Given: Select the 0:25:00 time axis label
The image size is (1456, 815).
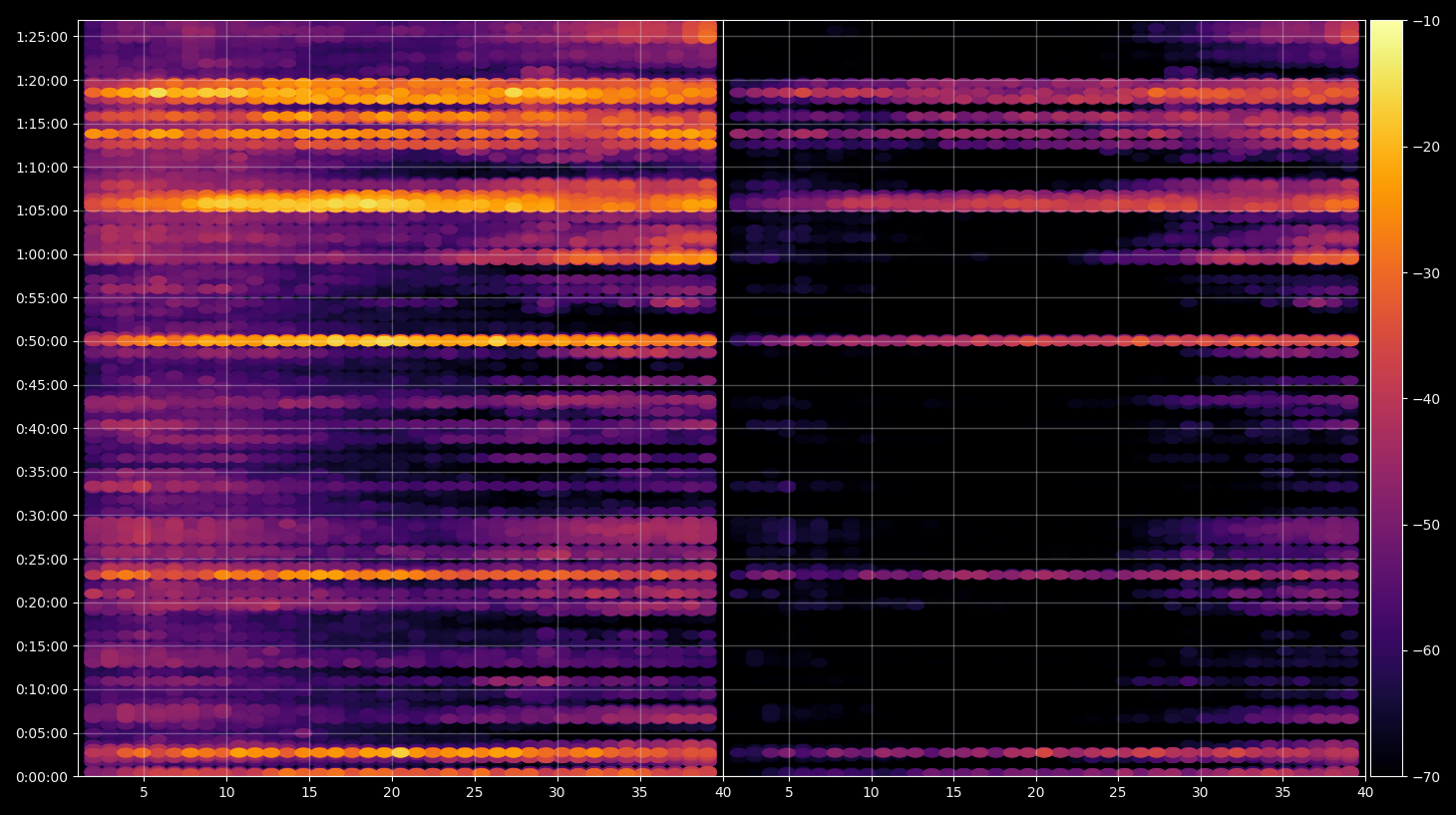Looking at the screenshot, I should click(x=42, y=560).
